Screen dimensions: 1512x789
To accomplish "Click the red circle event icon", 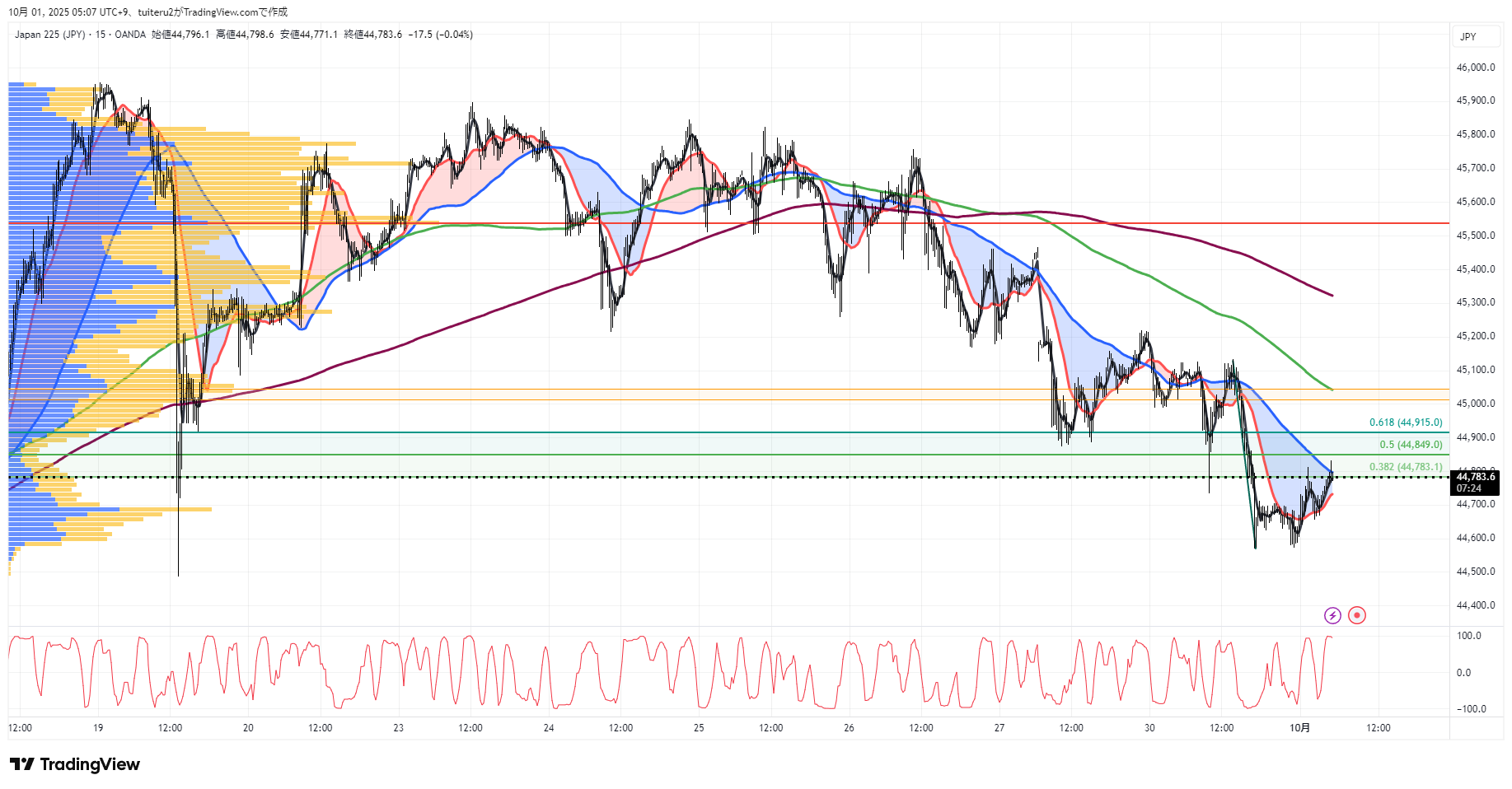I will click(1357, 615).
